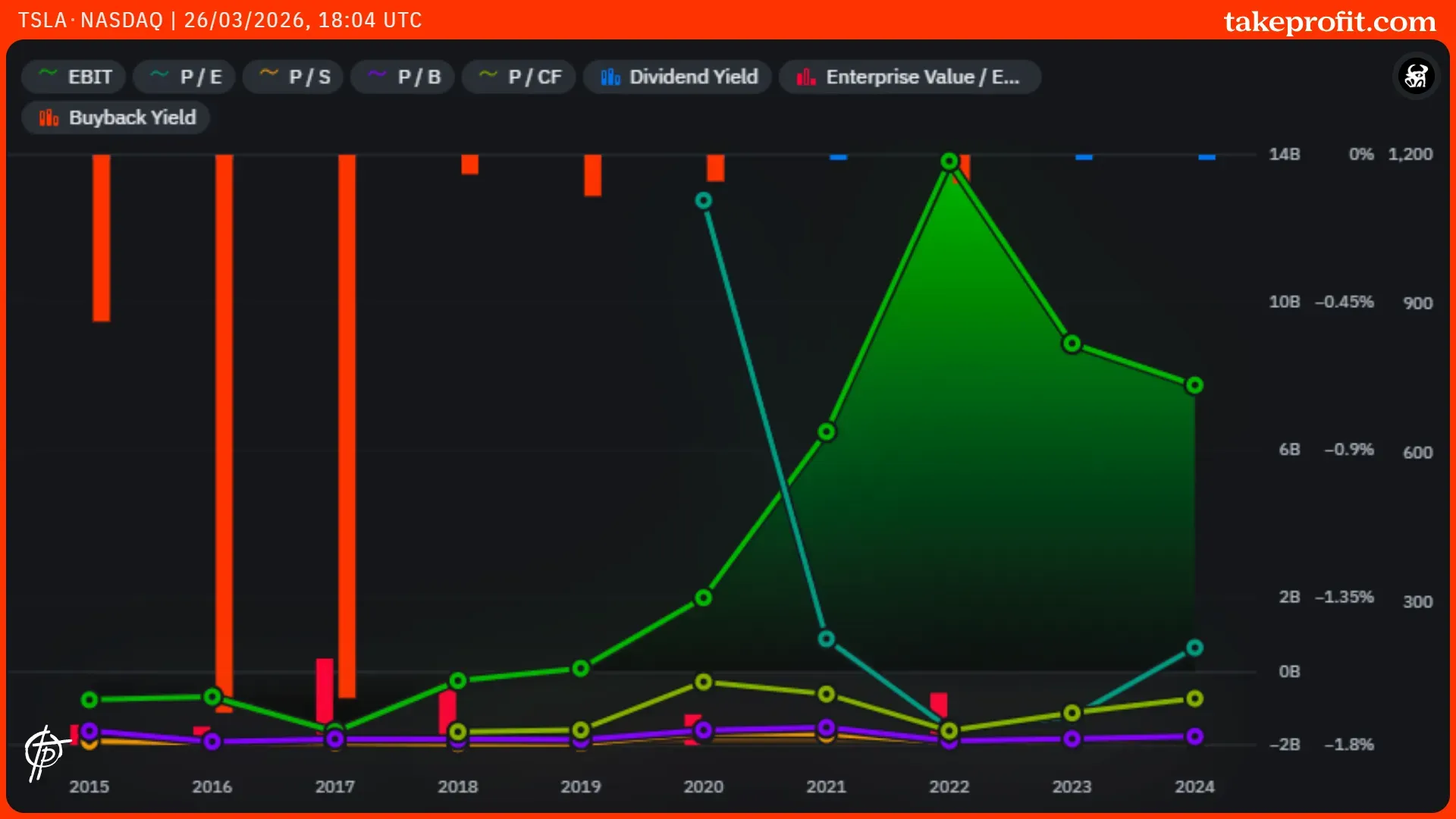Click the purple line icon beside P/B

pos(377,74)
